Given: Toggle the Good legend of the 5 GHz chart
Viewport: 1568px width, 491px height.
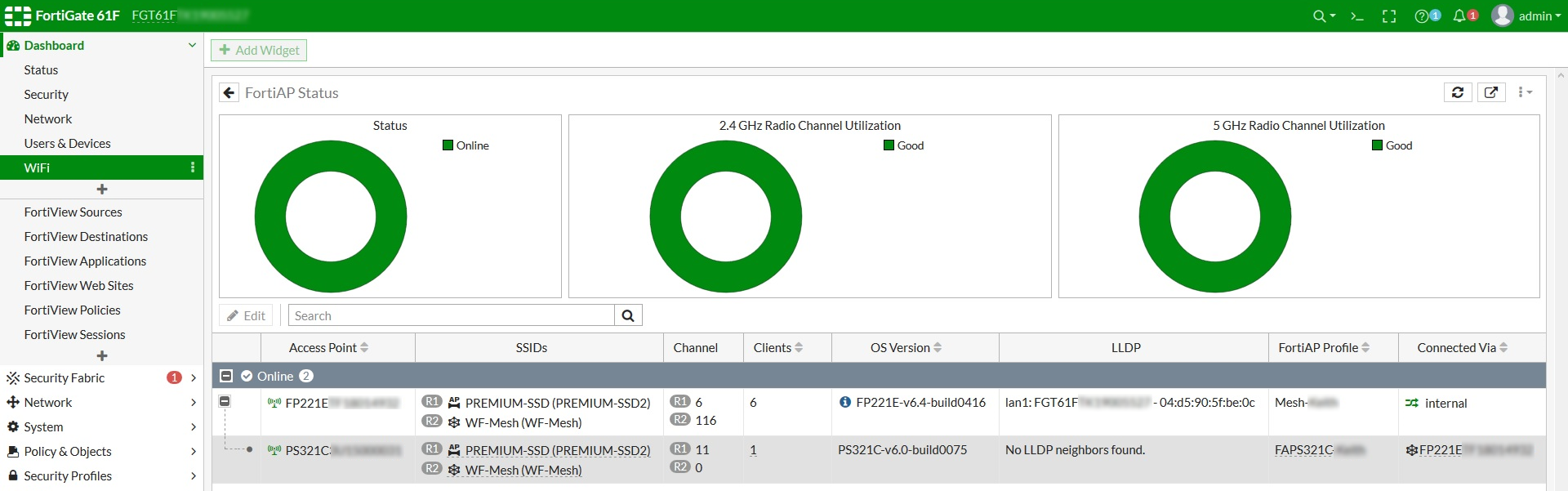Looking at the screenshot, I should click(1392, 145).
